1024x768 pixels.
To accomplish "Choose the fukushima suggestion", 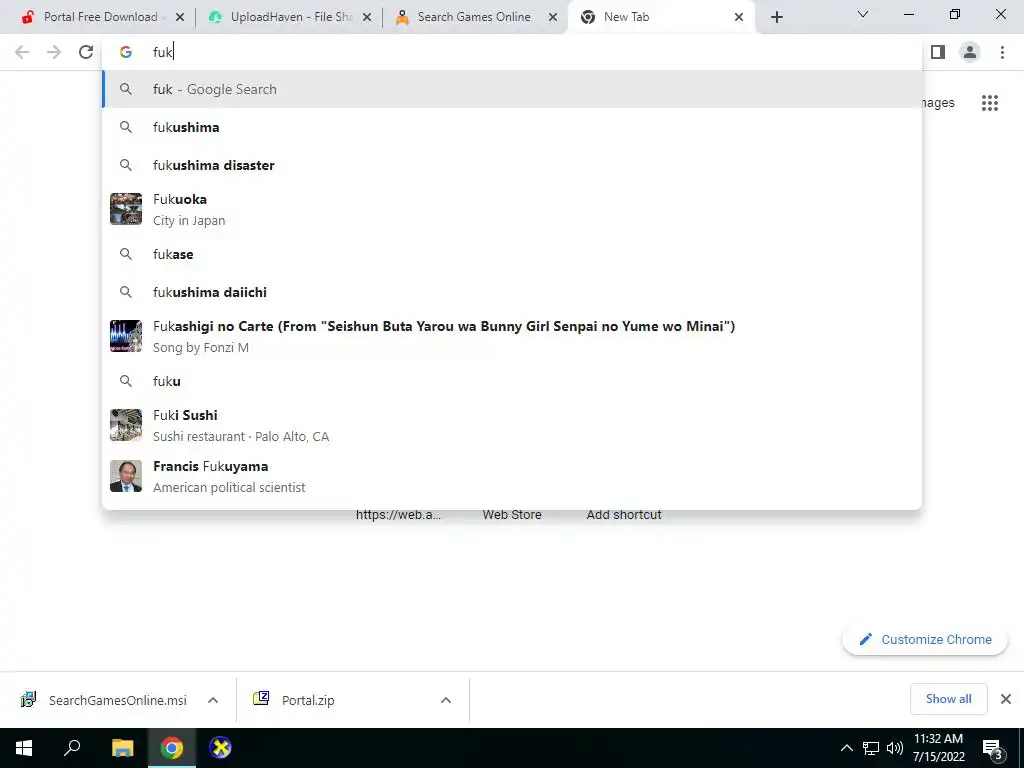I will (512, 127).
